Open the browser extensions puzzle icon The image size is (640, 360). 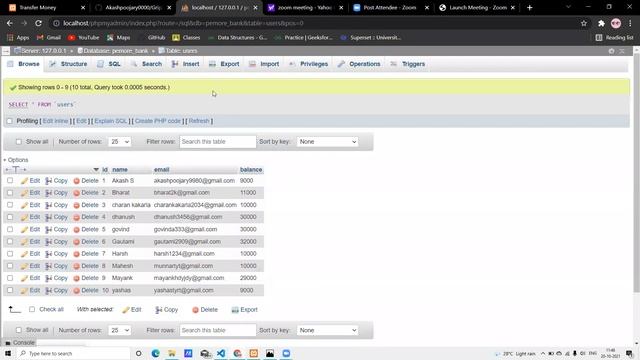pyautogui.click(x=601, y=23)
